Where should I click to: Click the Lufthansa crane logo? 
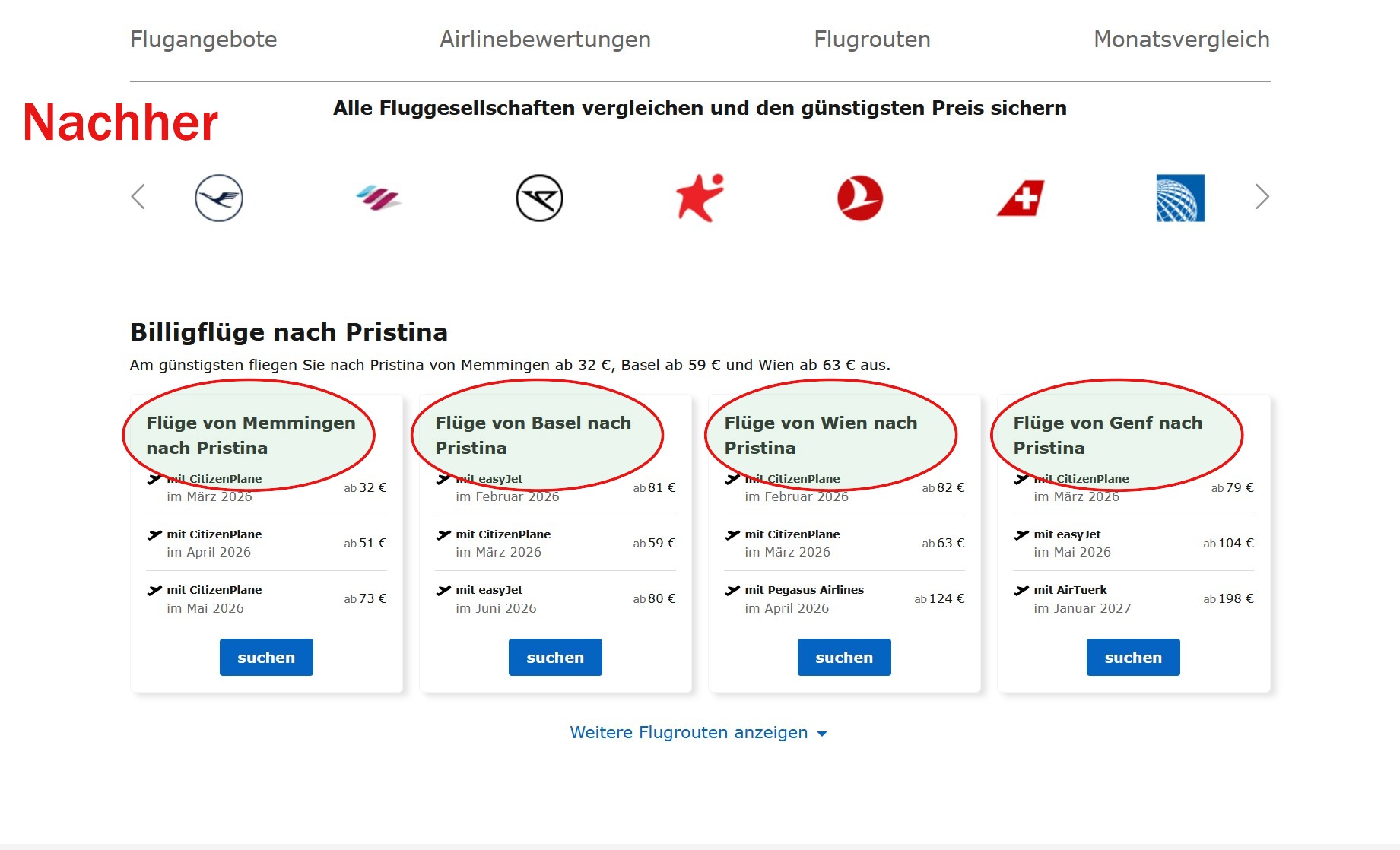point(219,198)
